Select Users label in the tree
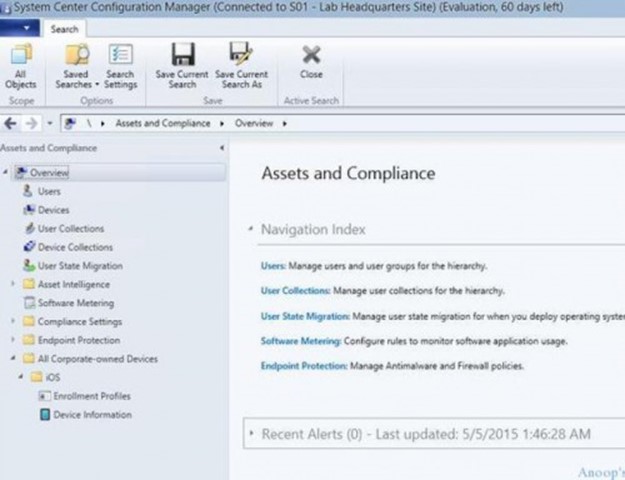The image size is (625, 480). pos(49,191)
